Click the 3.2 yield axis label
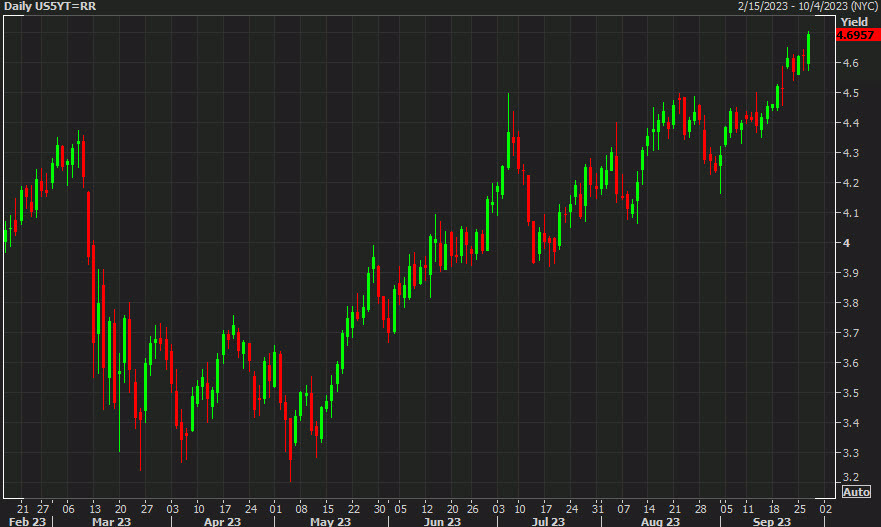Image resolution: width=881 pixels, height=527 pixels. coord(851,477)
